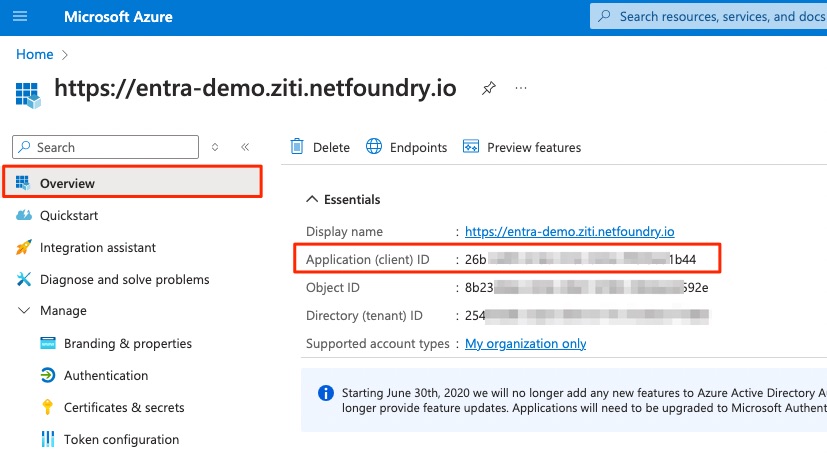
Task: Click the Branding & properties icon
Action: click(x=47, y=343)
